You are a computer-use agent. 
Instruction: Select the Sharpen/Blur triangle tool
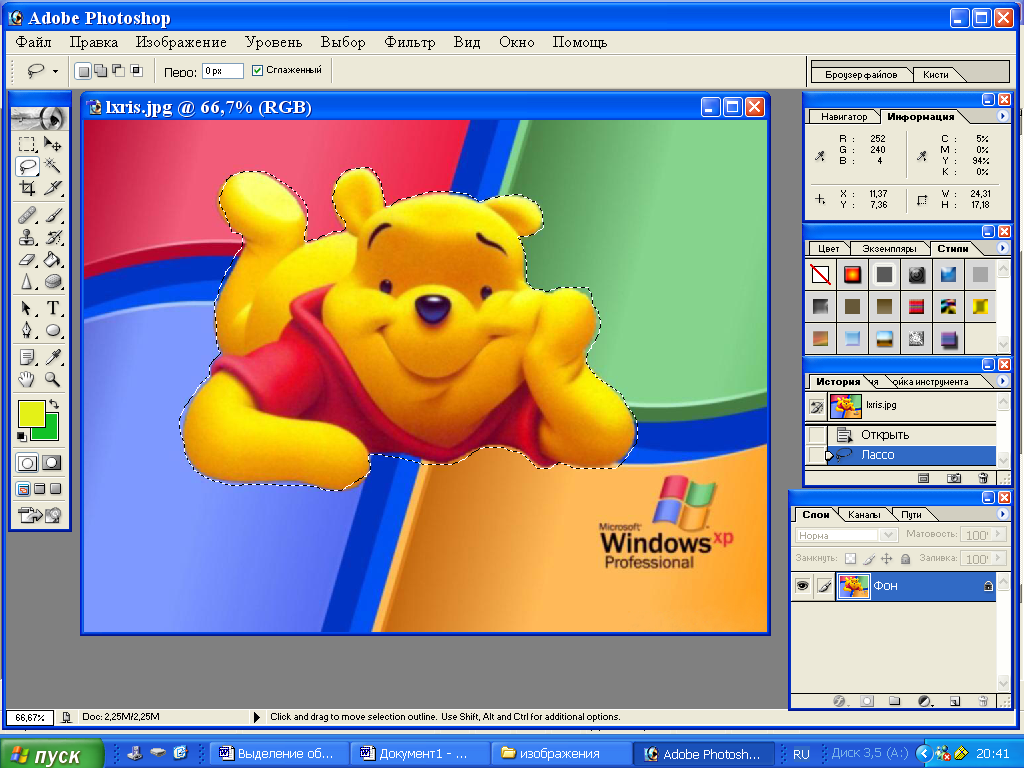coord(27,281)
